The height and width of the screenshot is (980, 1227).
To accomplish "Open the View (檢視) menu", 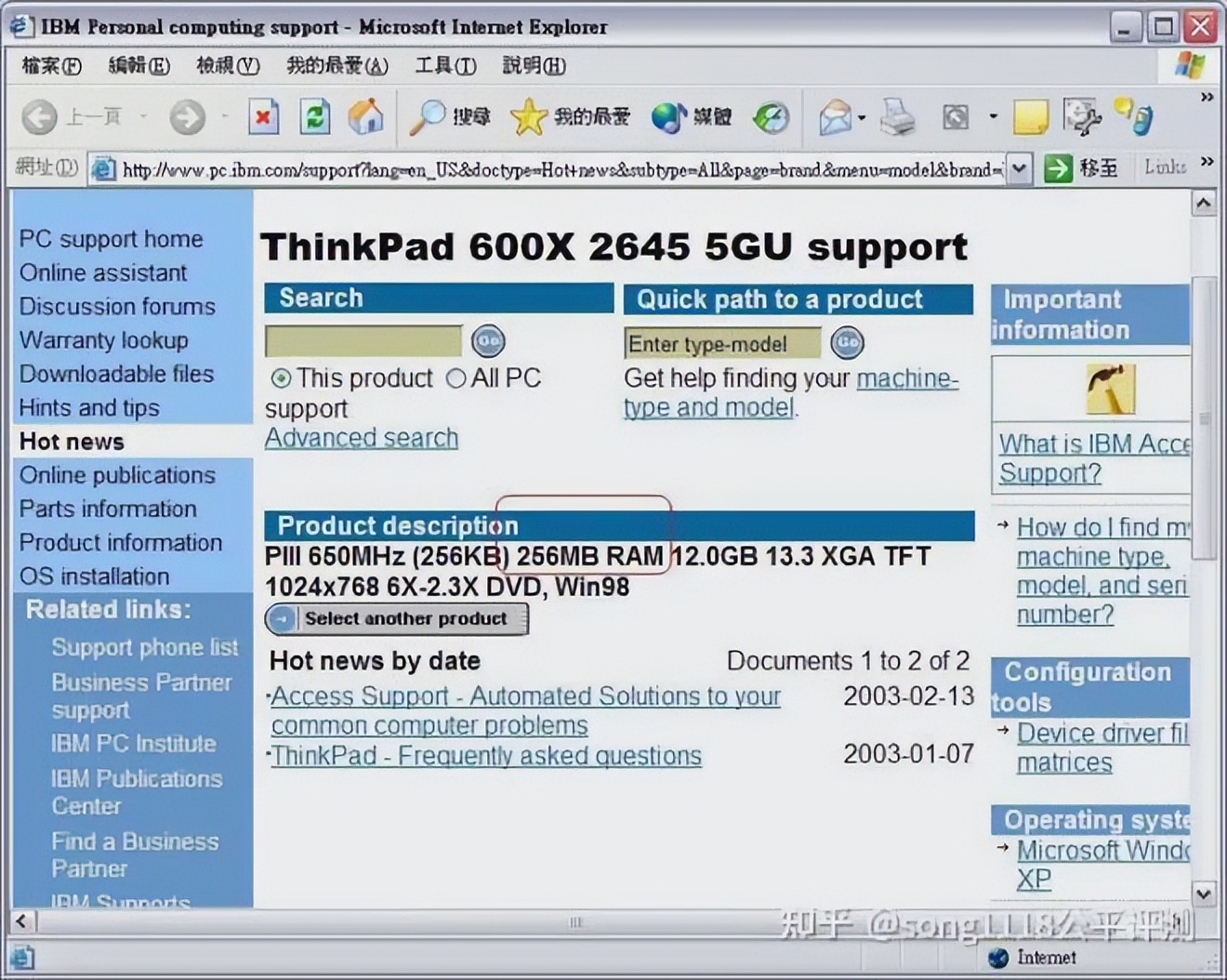I will tap(228, 66).
